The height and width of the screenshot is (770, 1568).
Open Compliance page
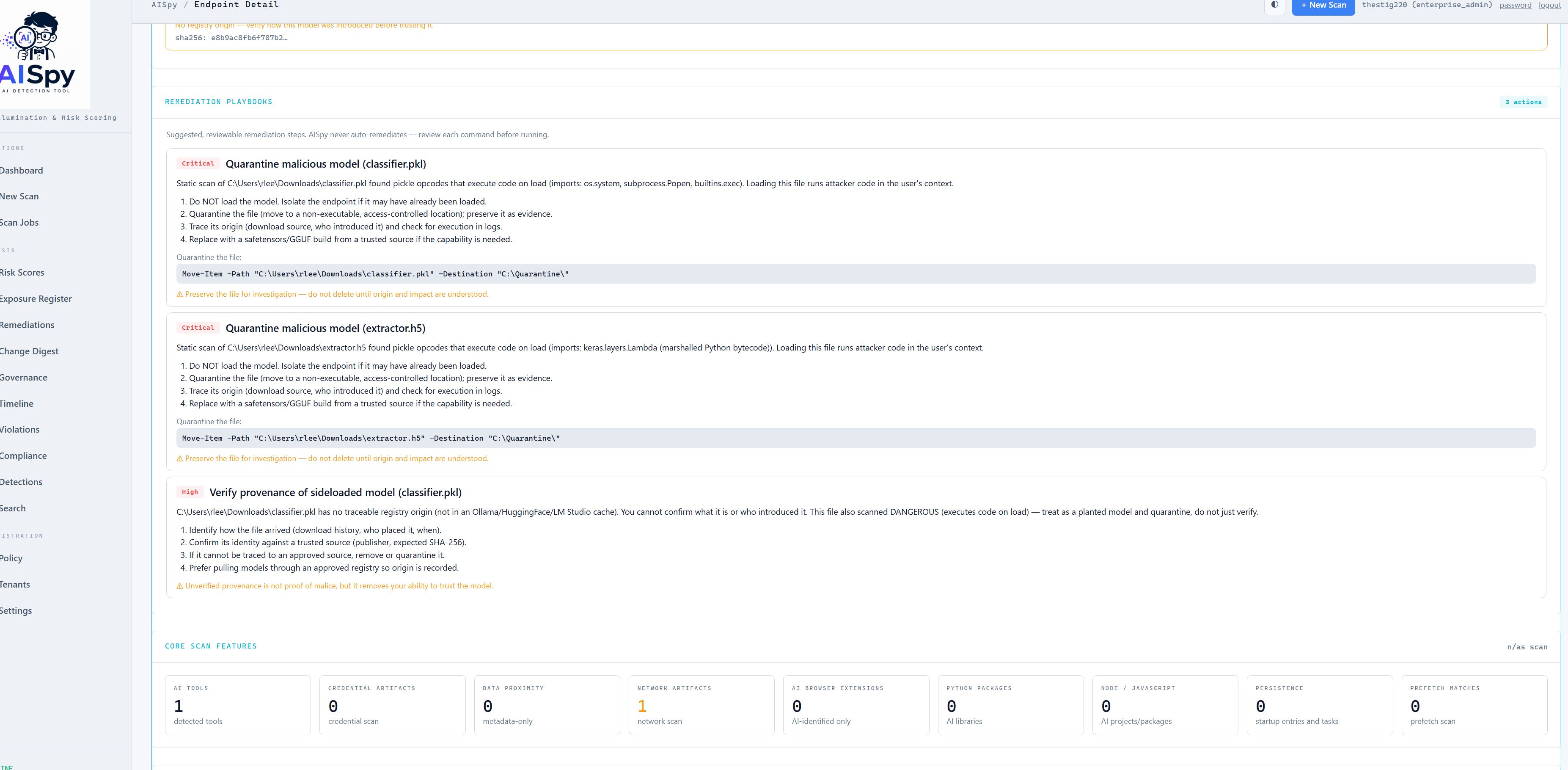pos(23,455)
